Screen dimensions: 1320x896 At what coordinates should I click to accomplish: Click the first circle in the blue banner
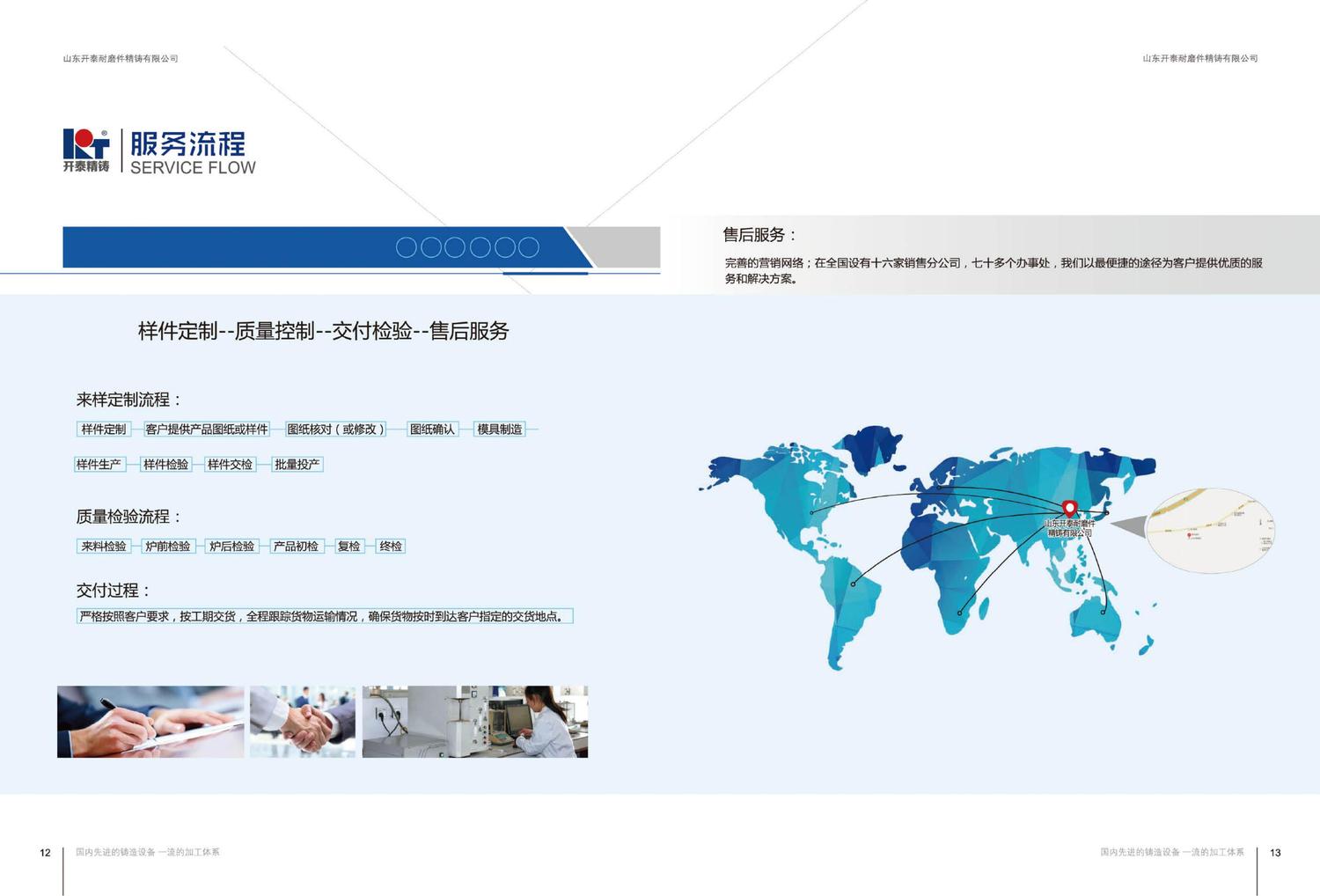pos(407,247)
